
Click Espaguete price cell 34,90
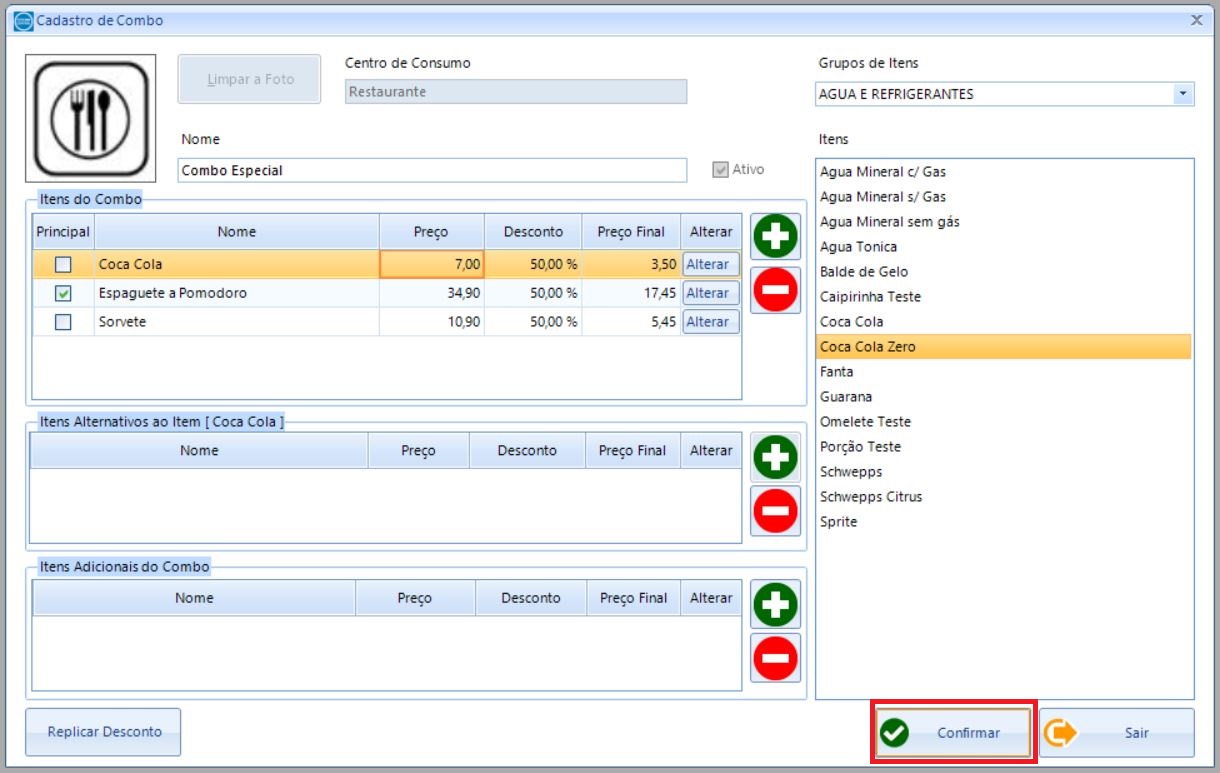432,293
